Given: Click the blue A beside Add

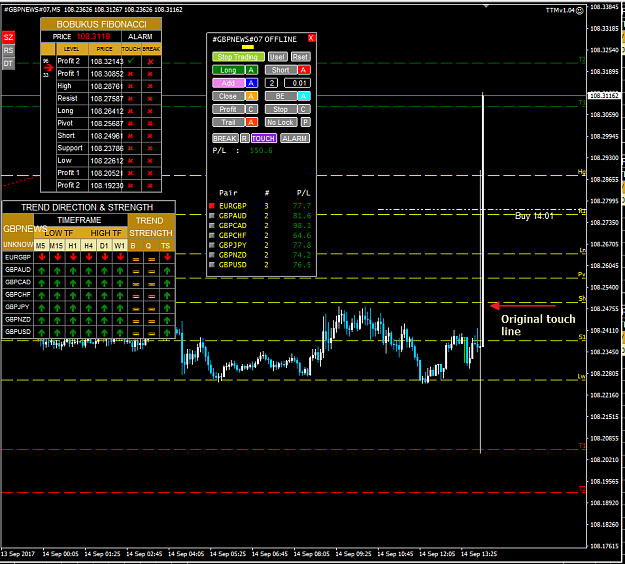Looking at the screenshot, I should 251,83.
